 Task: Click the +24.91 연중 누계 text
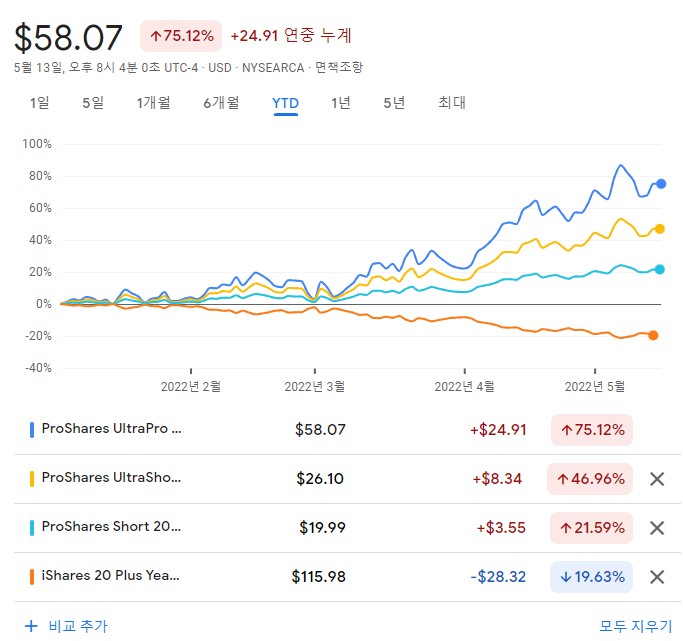[x=291, y=36]
